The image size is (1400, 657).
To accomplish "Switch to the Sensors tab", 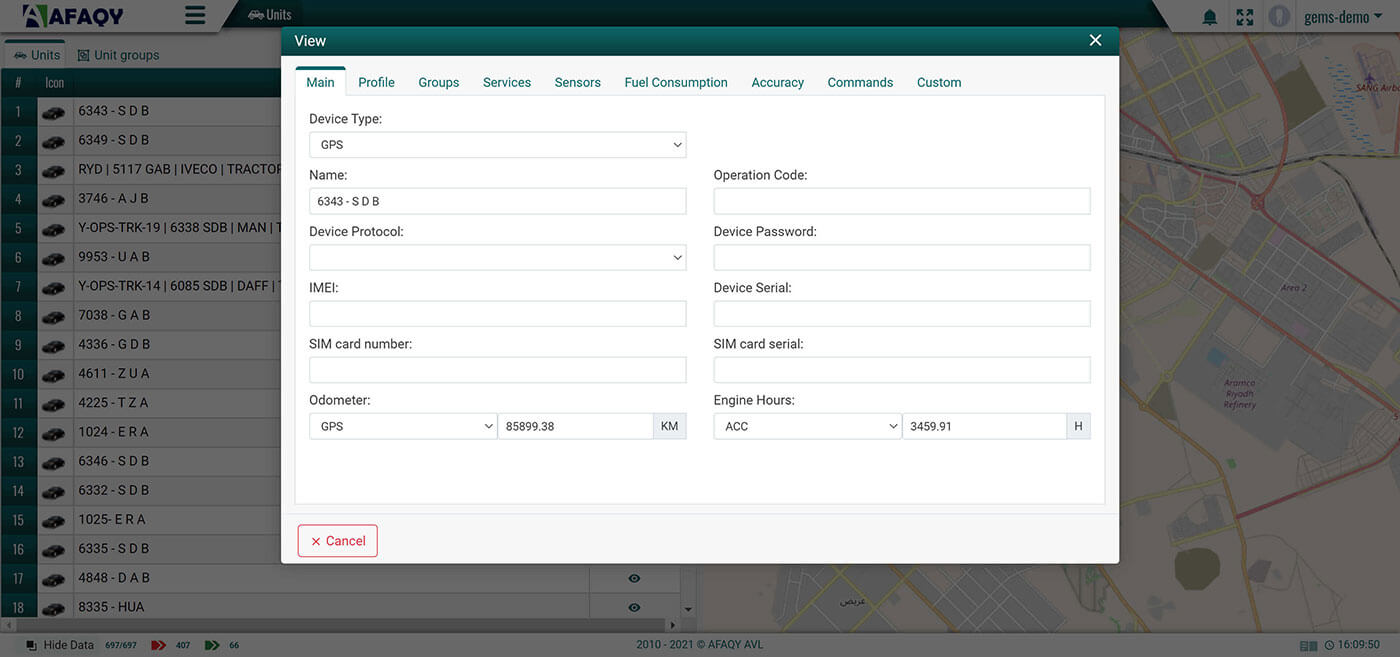I will [578, 82].
